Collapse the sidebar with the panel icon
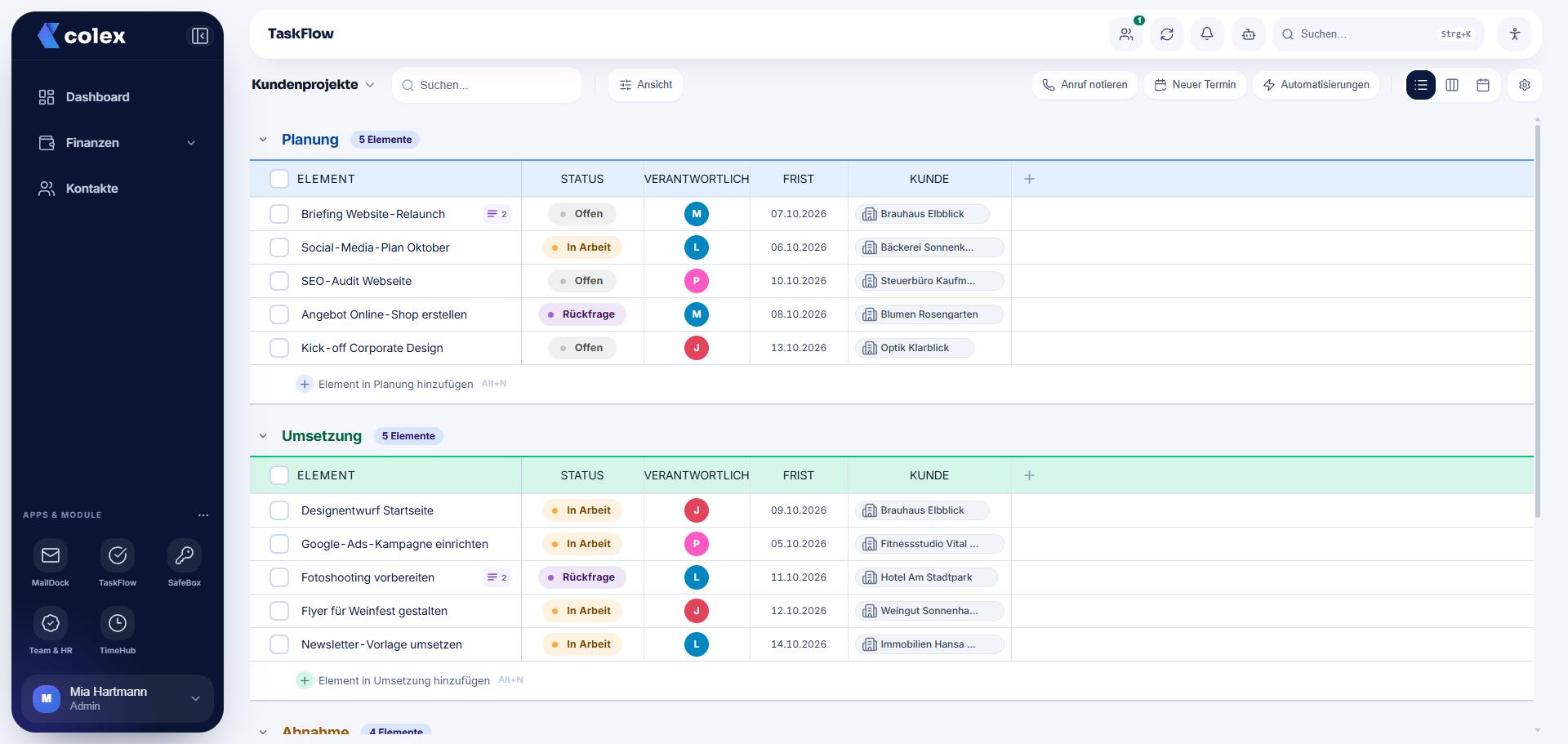 click(199, 36)
